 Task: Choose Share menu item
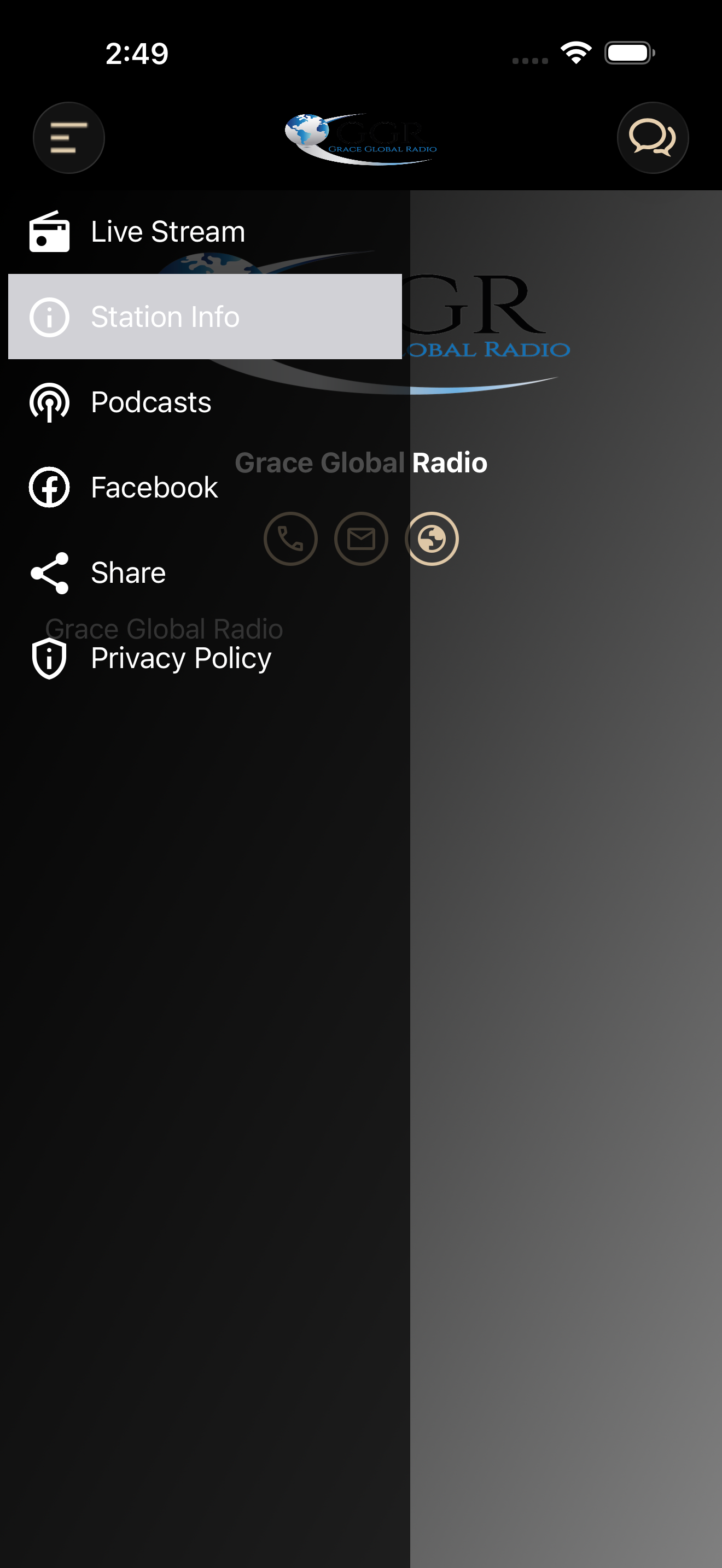click(205, 573)
